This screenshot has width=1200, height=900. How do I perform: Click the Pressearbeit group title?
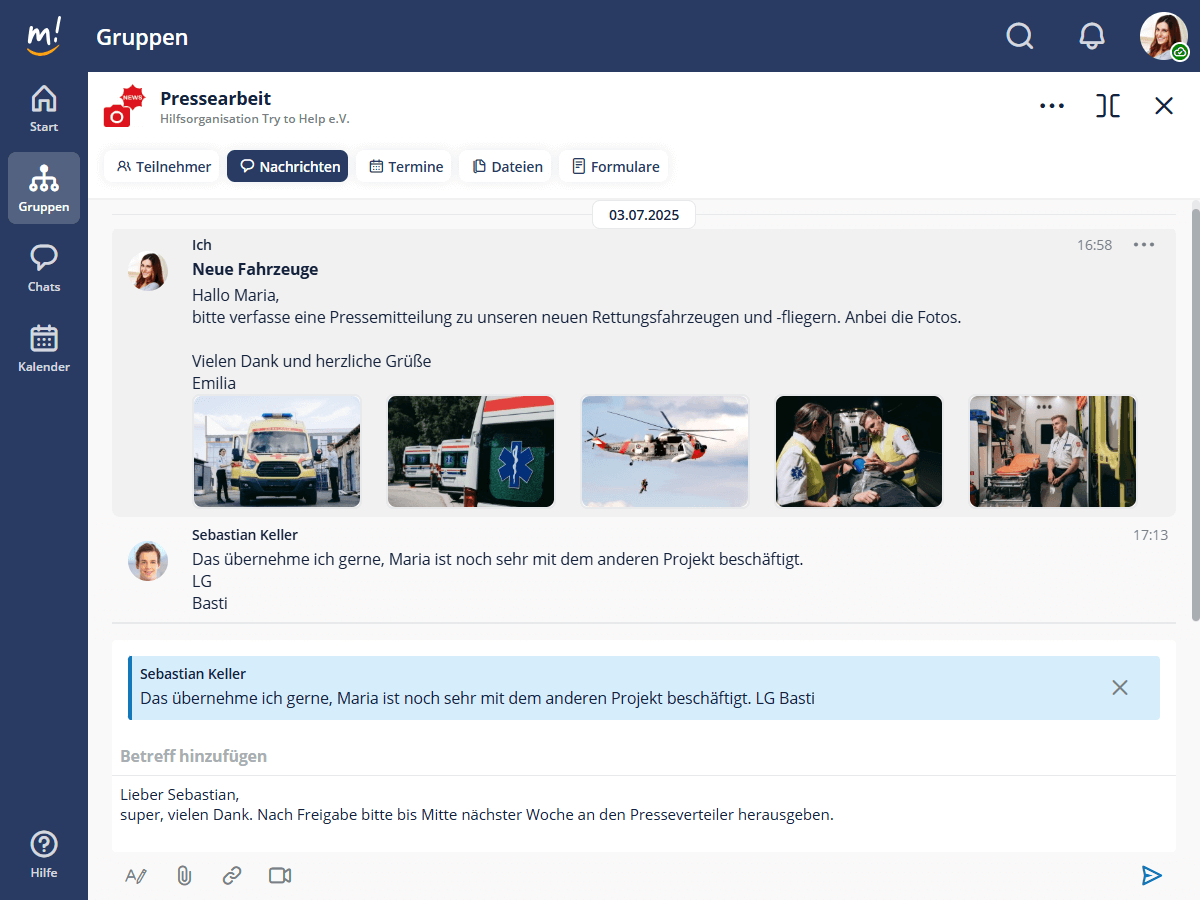[215, 98]
